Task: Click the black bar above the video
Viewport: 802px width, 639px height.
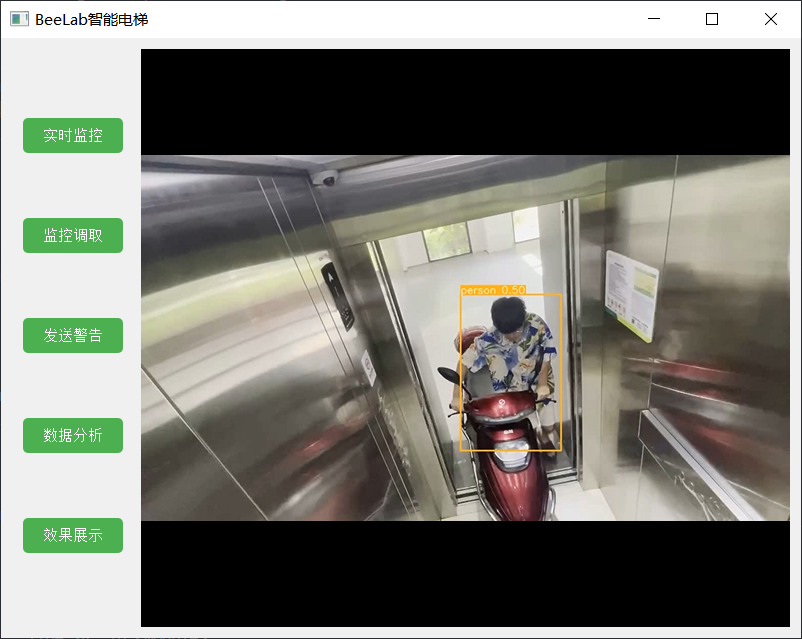Action: [x=465, y=102]
